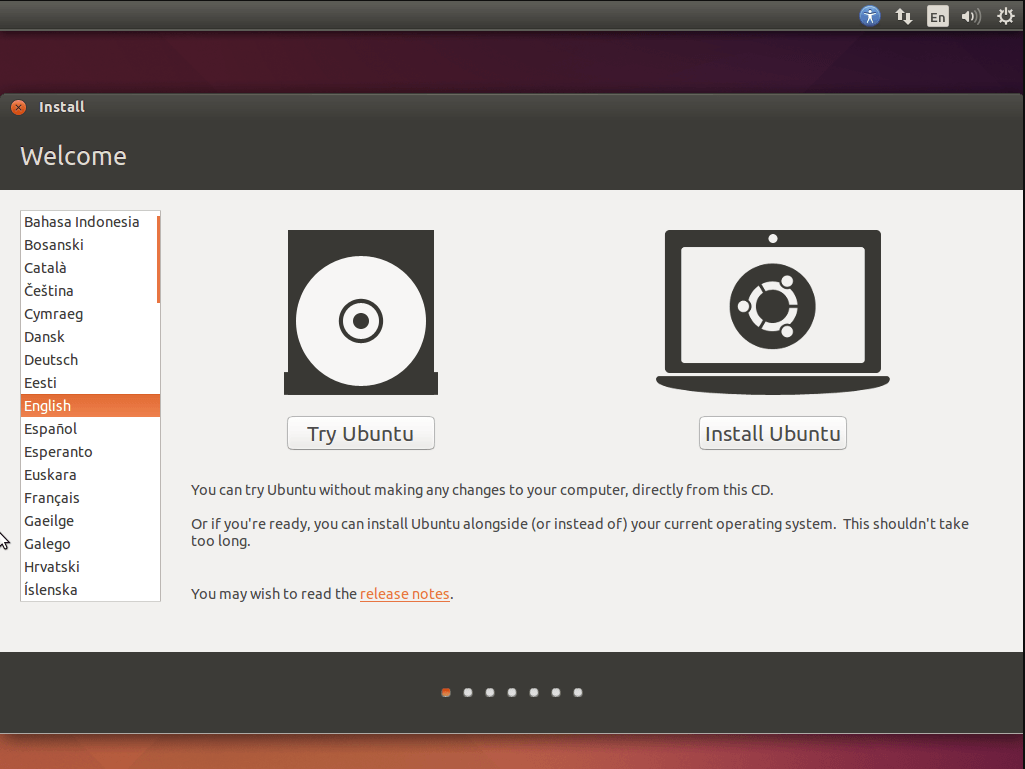Select Cymraeg in the language list
This screenshot has width=1025, height=769.
click(x=88, y=314)
